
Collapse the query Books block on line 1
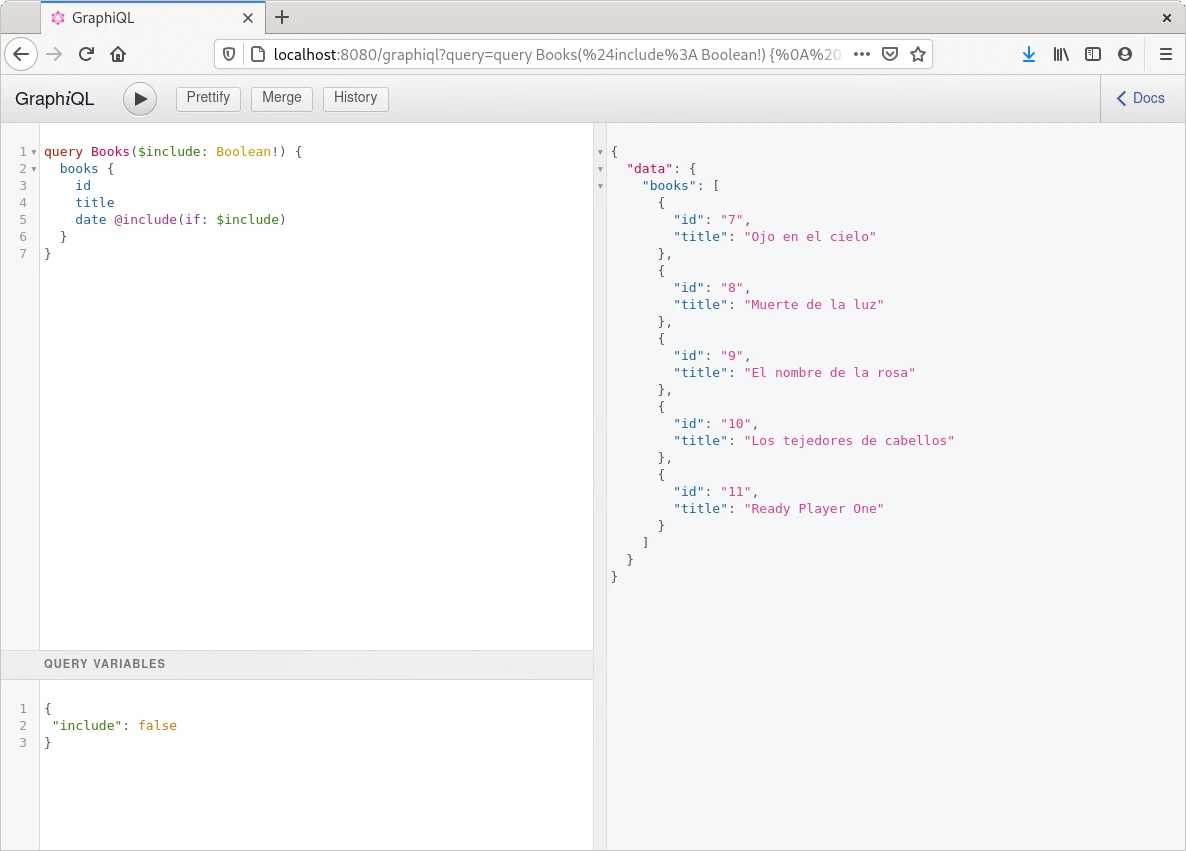(34, 152)
